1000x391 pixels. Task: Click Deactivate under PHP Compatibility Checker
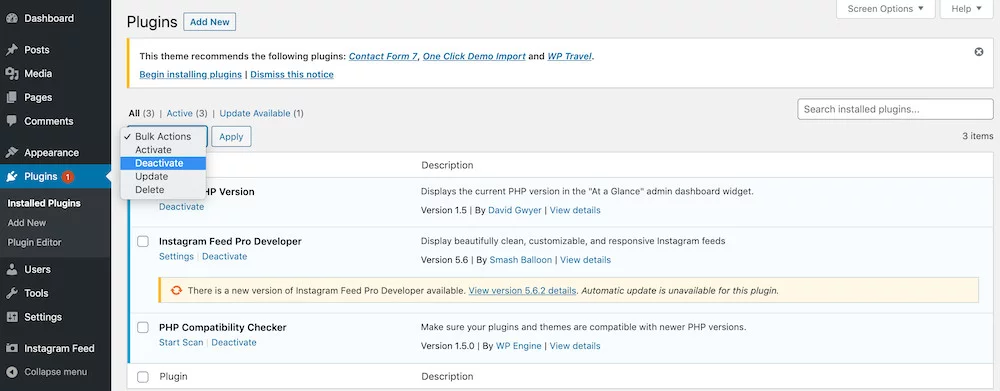point(234,343)
